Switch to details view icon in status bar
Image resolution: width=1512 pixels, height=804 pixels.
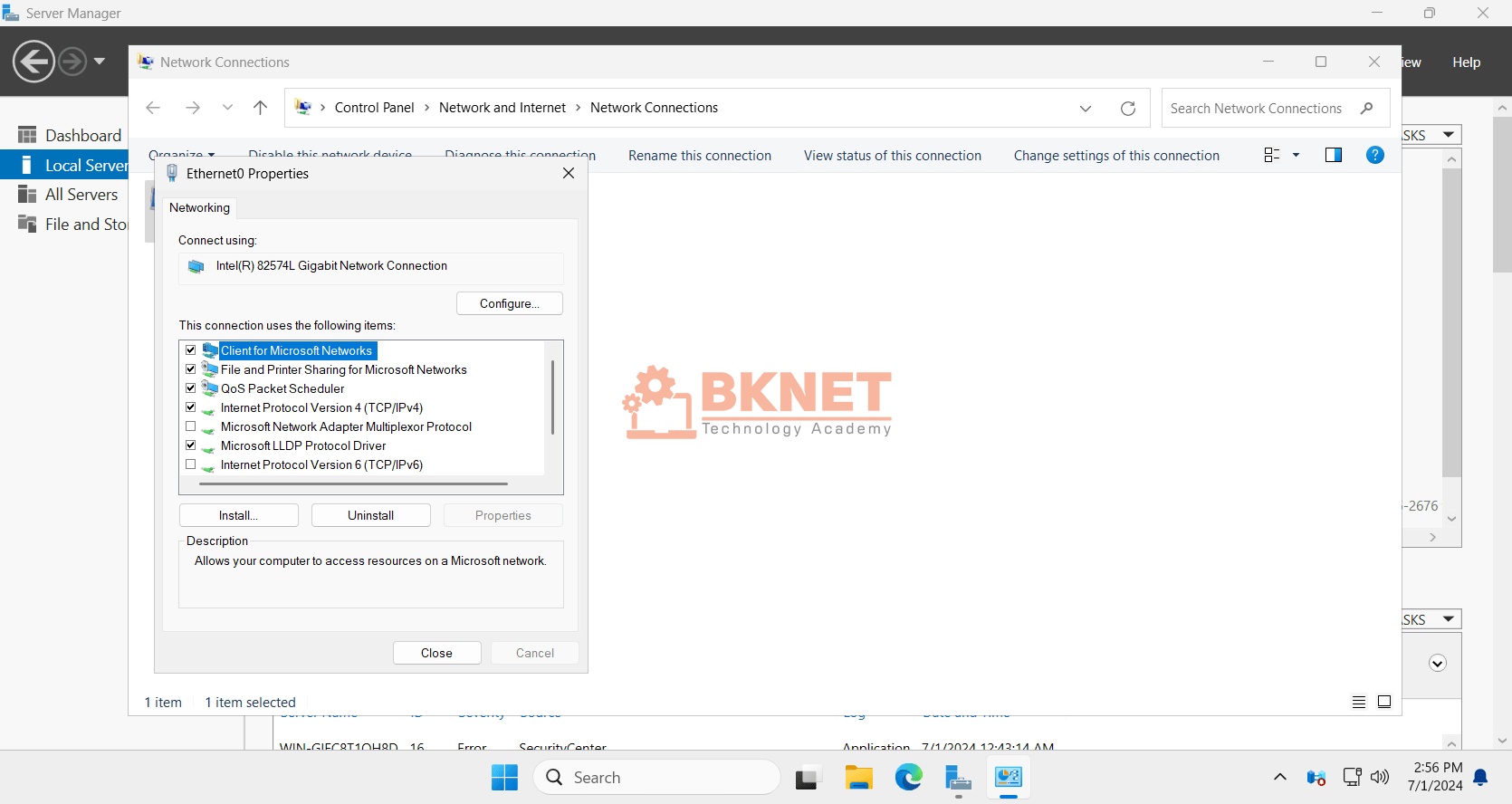[x=1359, y=702]
